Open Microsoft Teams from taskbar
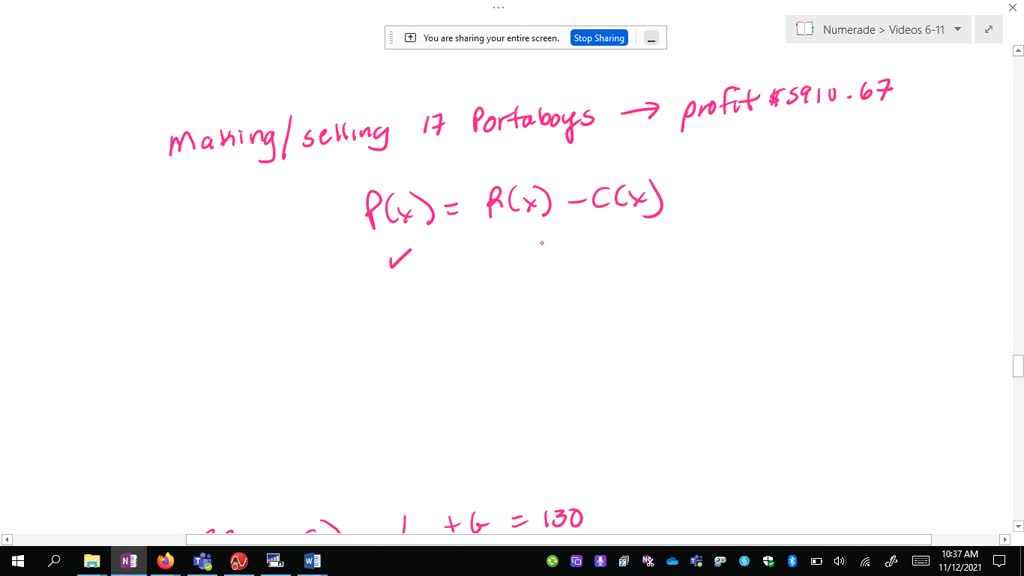 [x=202, y=561]
